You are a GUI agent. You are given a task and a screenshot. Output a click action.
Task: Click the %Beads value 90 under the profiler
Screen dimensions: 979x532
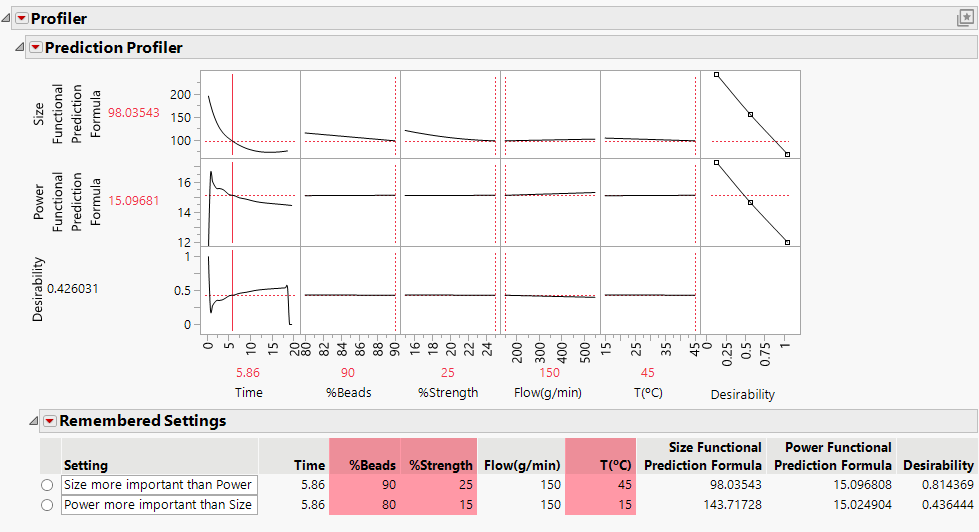pyautogui.click(x=348, y=373)
